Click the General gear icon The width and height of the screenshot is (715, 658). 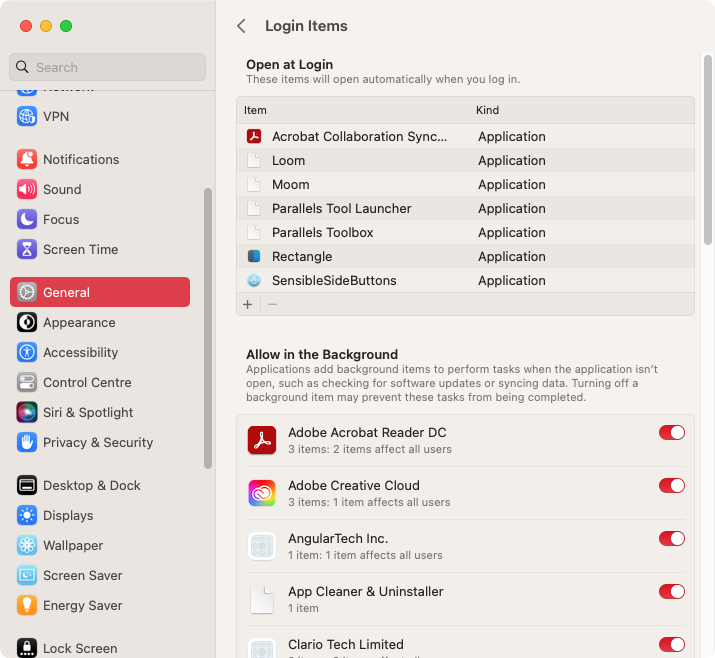tap(27, 292)
